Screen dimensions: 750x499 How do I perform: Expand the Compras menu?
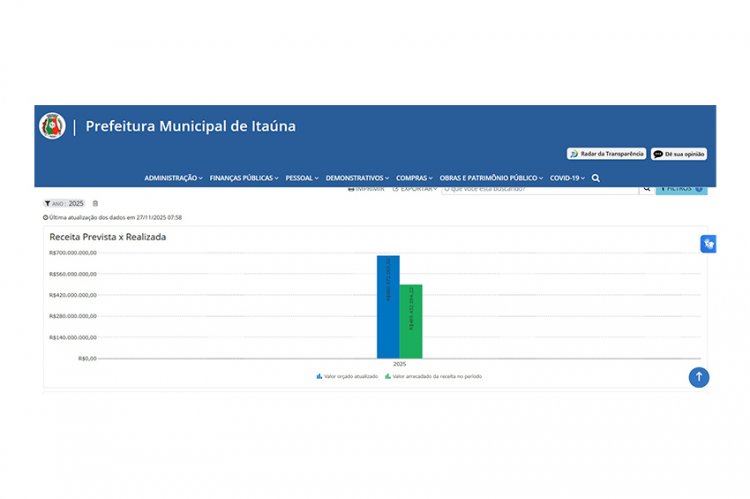click(414, 178)
